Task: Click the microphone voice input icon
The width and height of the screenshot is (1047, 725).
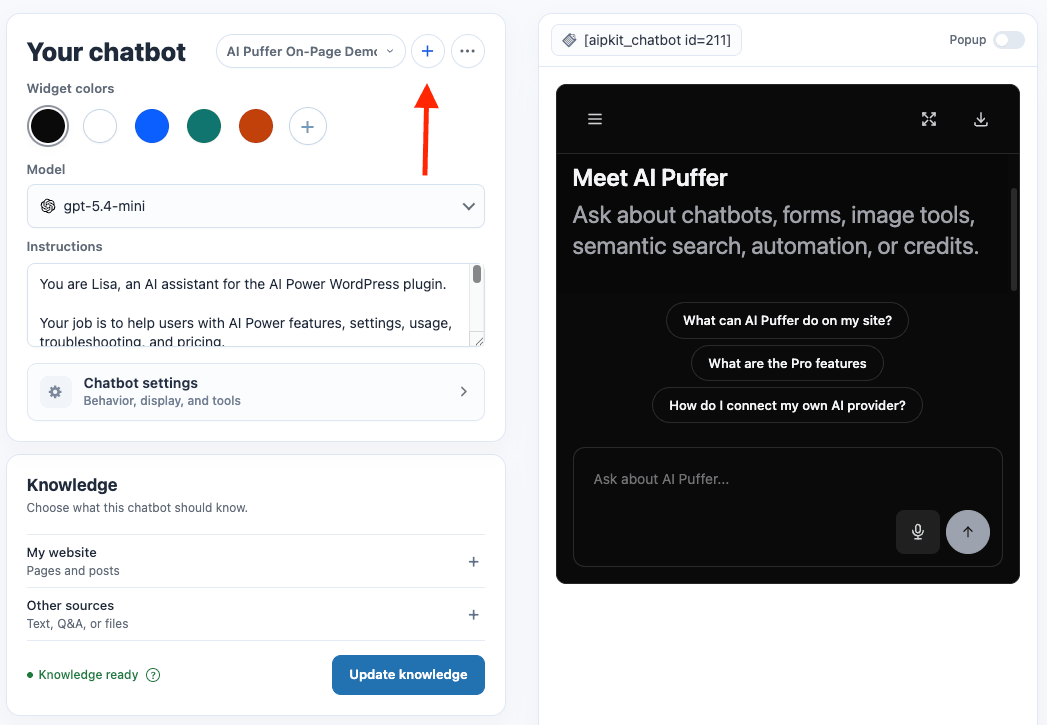Action: 918,532
